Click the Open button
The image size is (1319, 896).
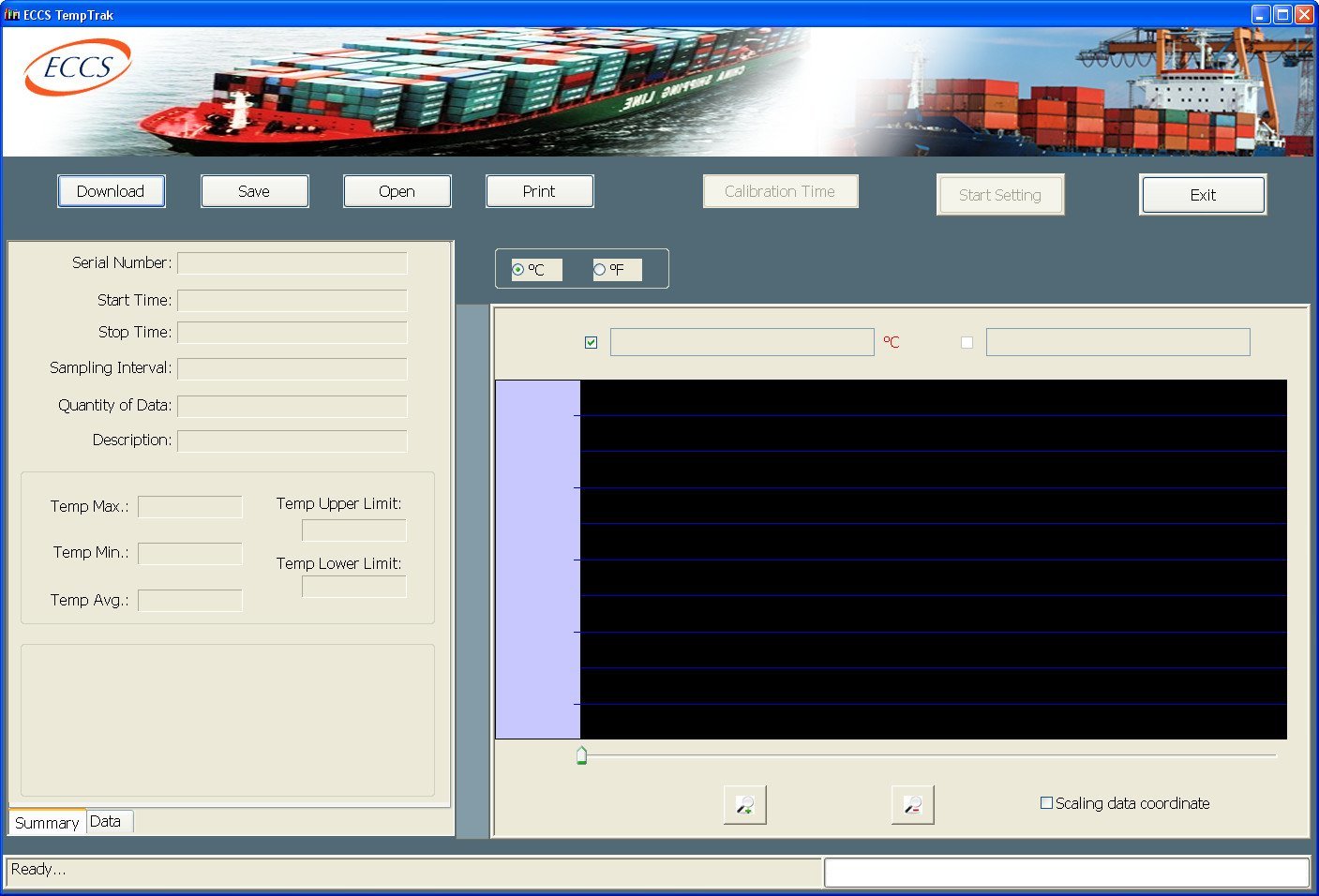[x=397, y=191]
